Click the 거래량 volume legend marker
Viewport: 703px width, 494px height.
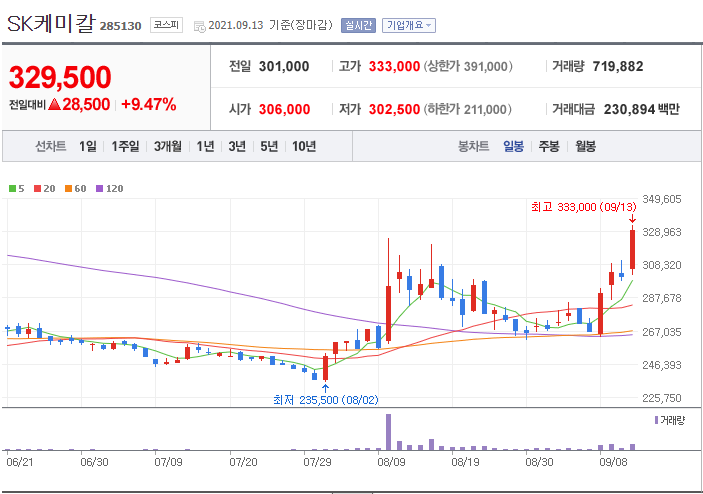point(656,420)
